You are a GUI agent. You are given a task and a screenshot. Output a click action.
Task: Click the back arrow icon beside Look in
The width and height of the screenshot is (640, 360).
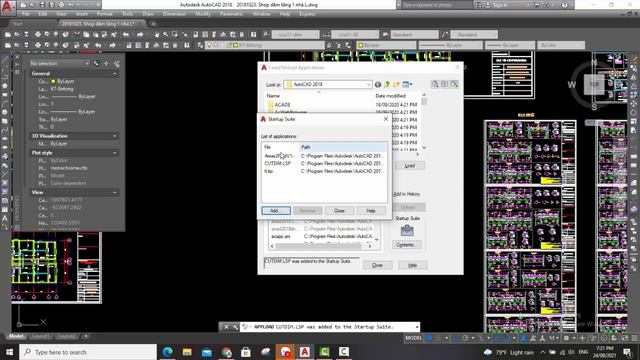378,84
